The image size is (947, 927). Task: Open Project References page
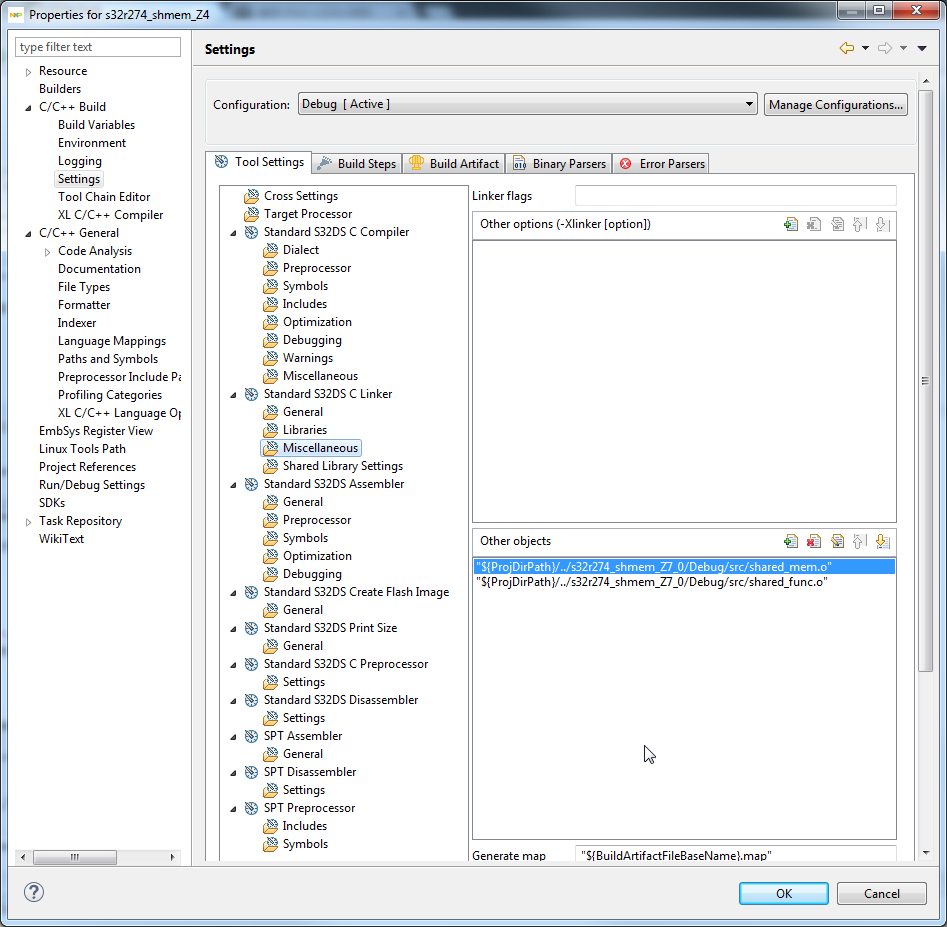point(87,467)
